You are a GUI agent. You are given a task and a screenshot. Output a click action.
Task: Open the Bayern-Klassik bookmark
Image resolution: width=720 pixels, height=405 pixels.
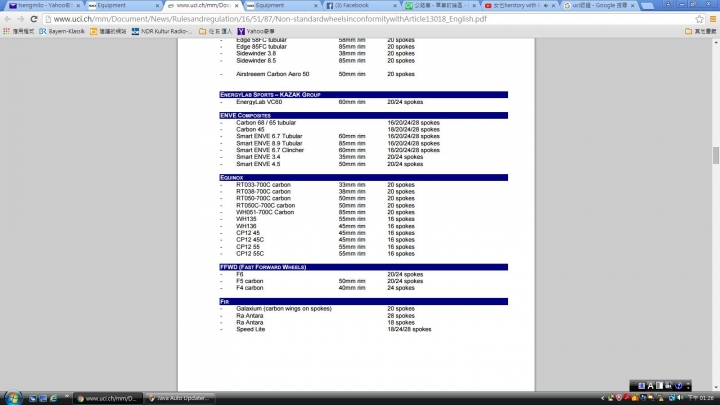pos(62,31)
